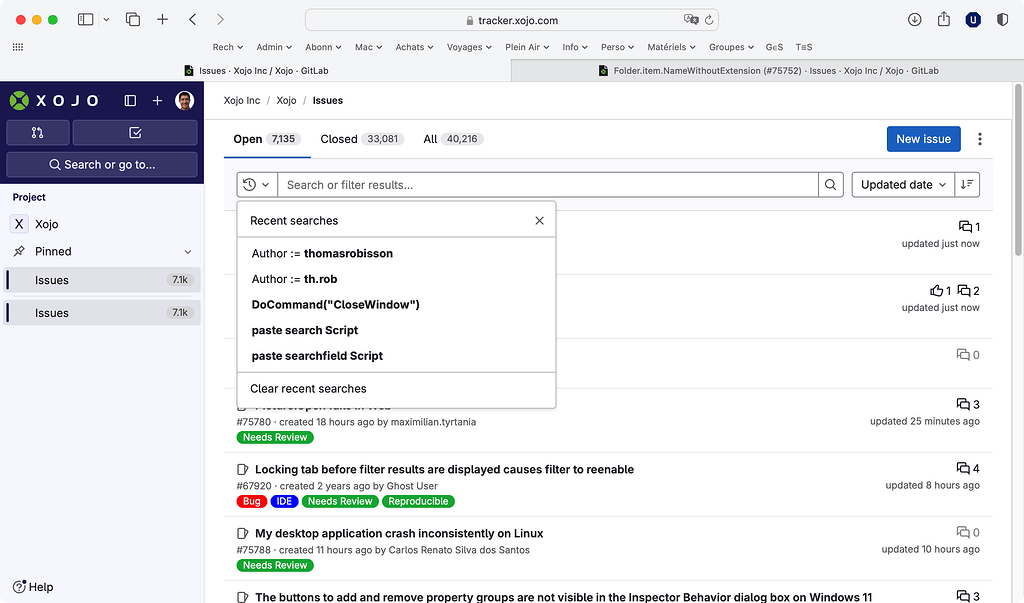Viewport: 1024px width, 603px height.
Task: Open merge requests using the sidebar icon
Action: 37,132
